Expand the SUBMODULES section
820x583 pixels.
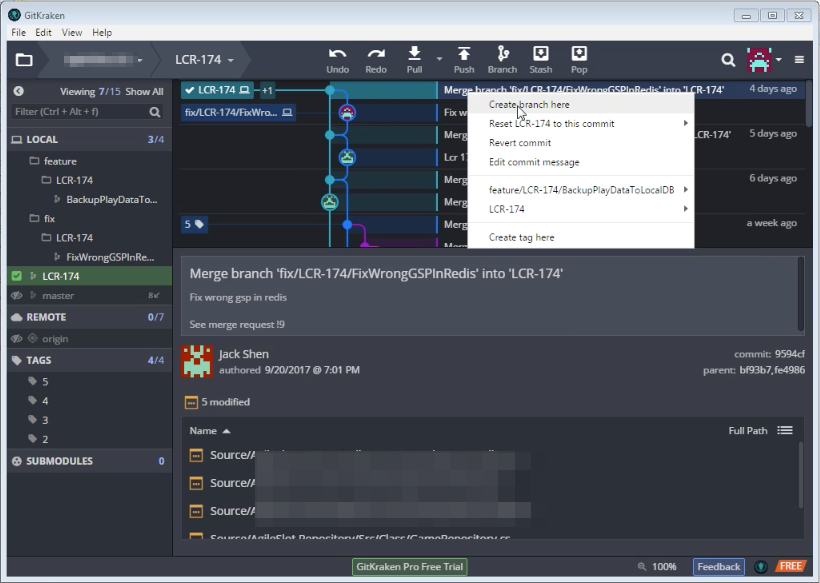89,461
